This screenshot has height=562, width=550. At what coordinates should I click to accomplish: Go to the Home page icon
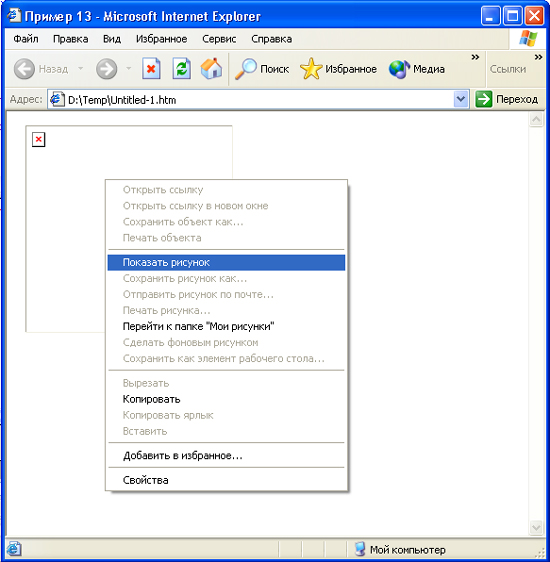tap(211, 68)
